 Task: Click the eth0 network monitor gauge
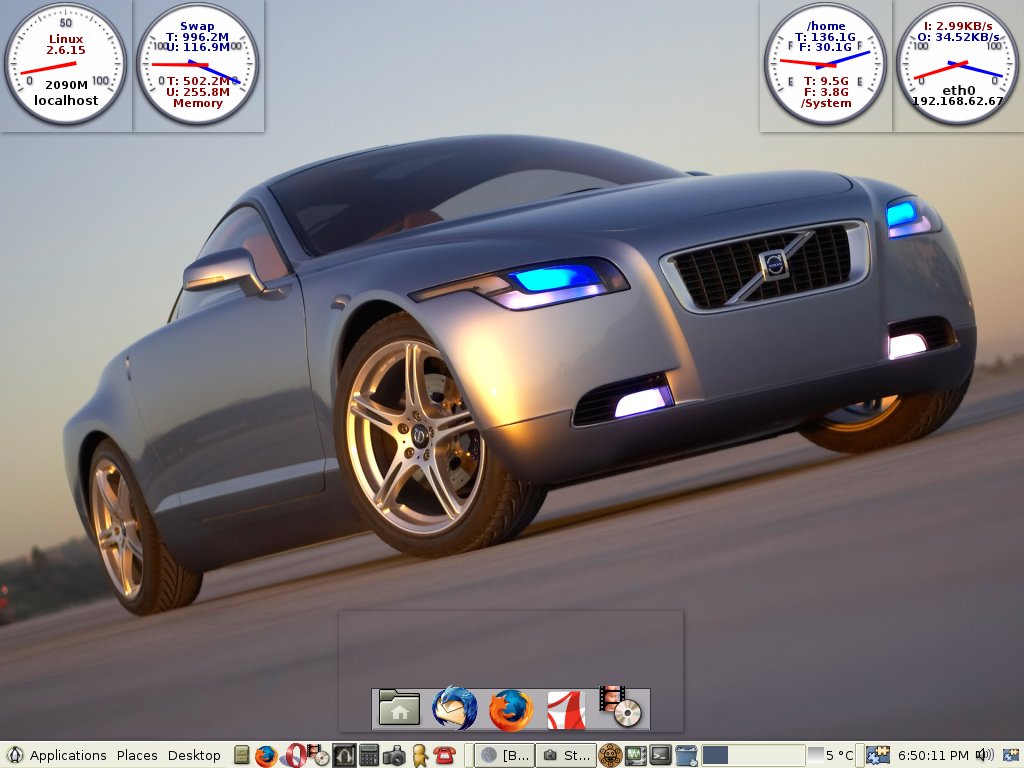pyautogui.click(x=957, y=65)
